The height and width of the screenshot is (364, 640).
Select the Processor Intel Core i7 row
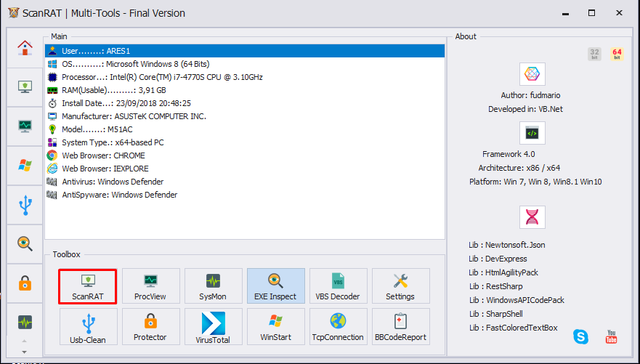coord(244,77)
